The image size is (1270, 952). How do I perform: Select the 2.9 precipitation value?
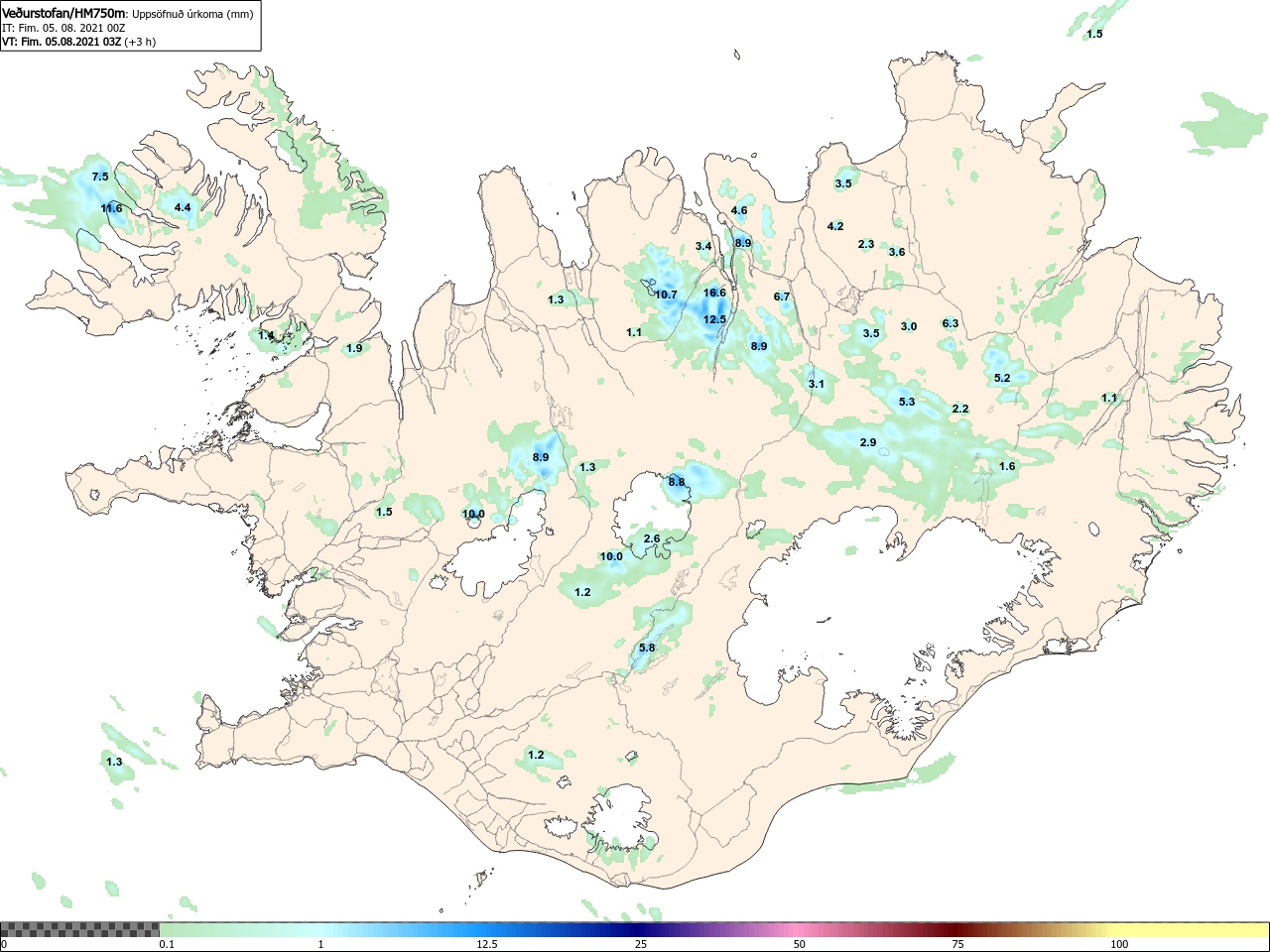coord(868,442)
